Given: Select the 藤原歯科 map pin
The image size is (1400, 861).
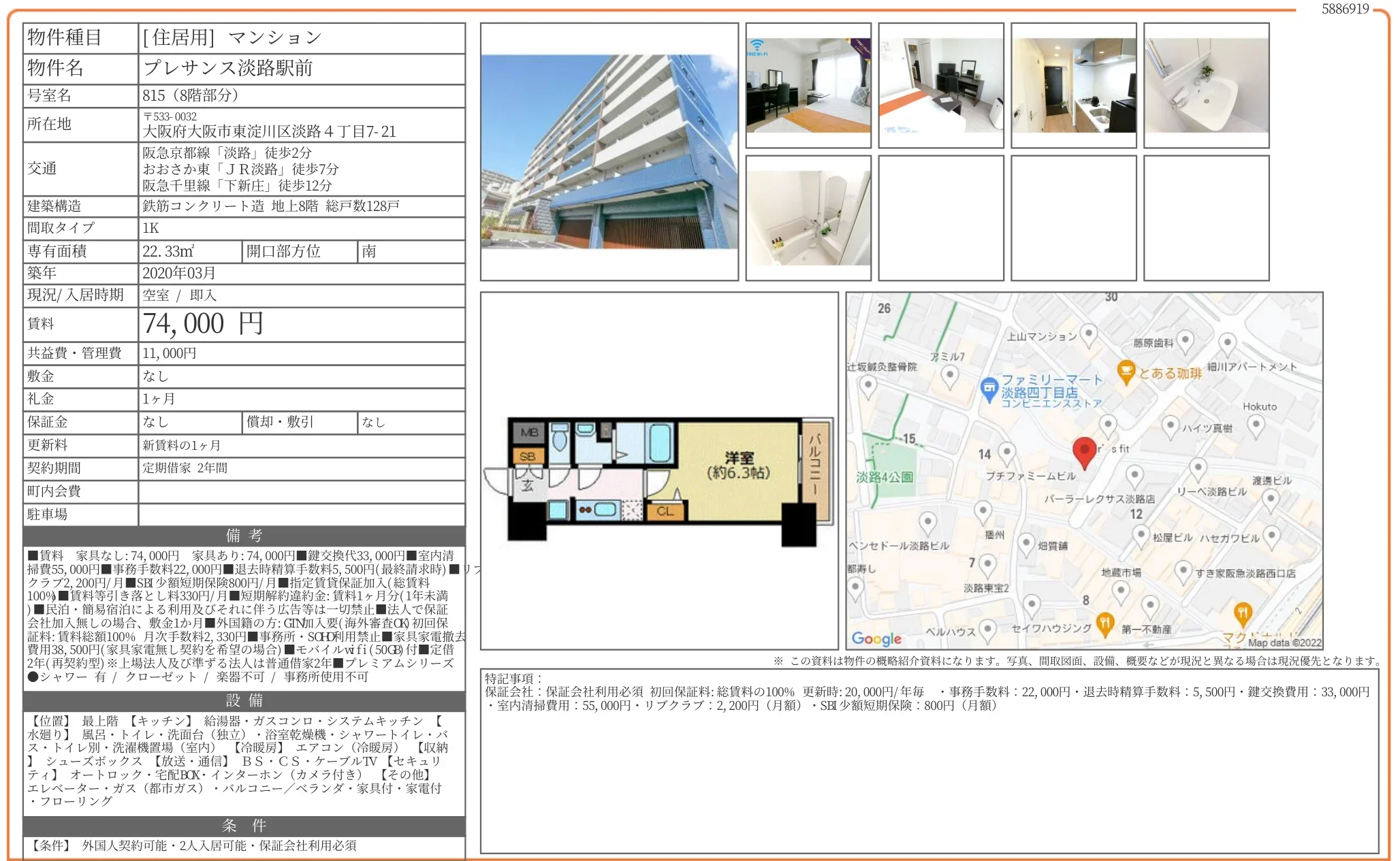Looking at the screenshot, I should (x=1186, y=340).
